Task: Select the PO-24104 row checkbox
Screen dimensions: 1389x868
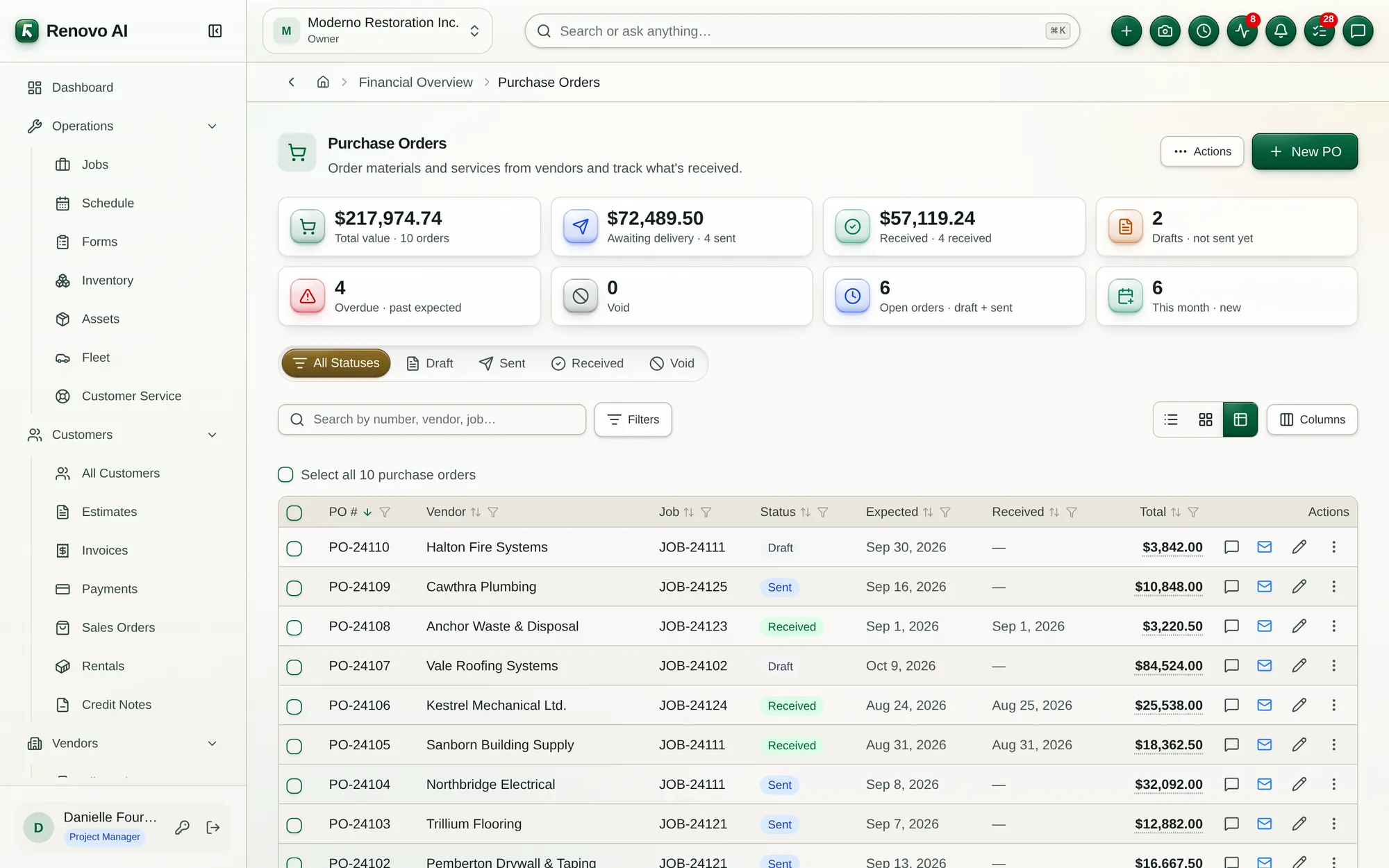Action: [294, 785]
